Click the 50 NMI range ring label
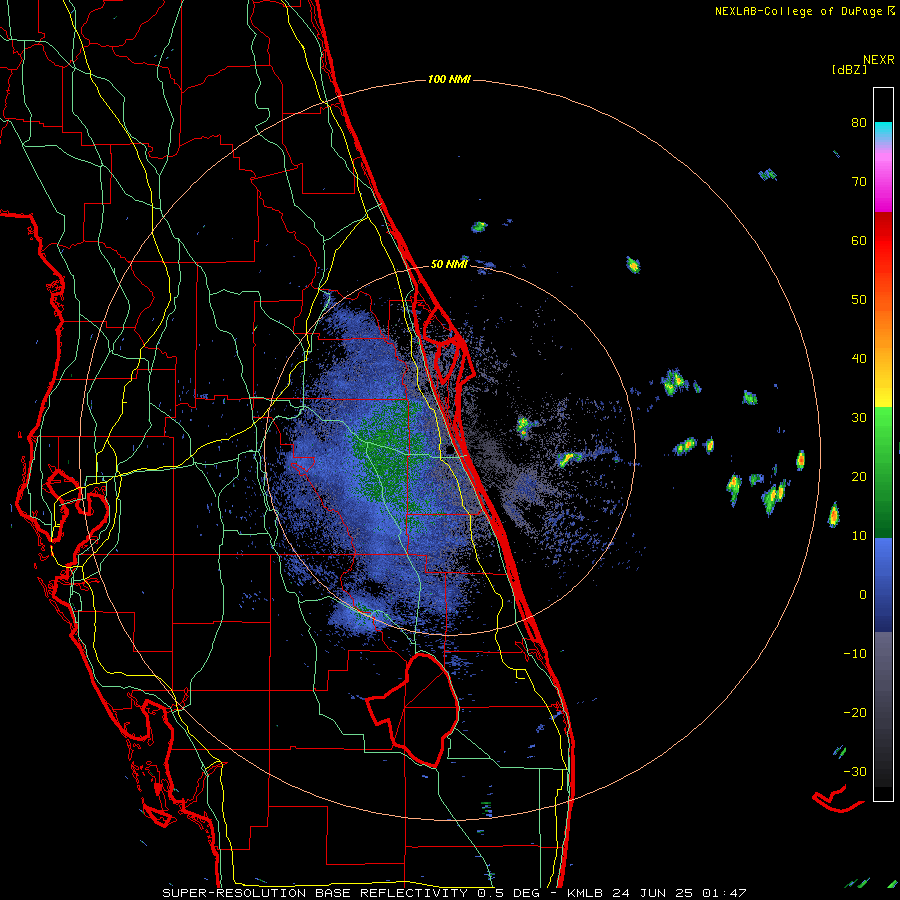Viewport: 900px width, 900px height. coord(449,264)
